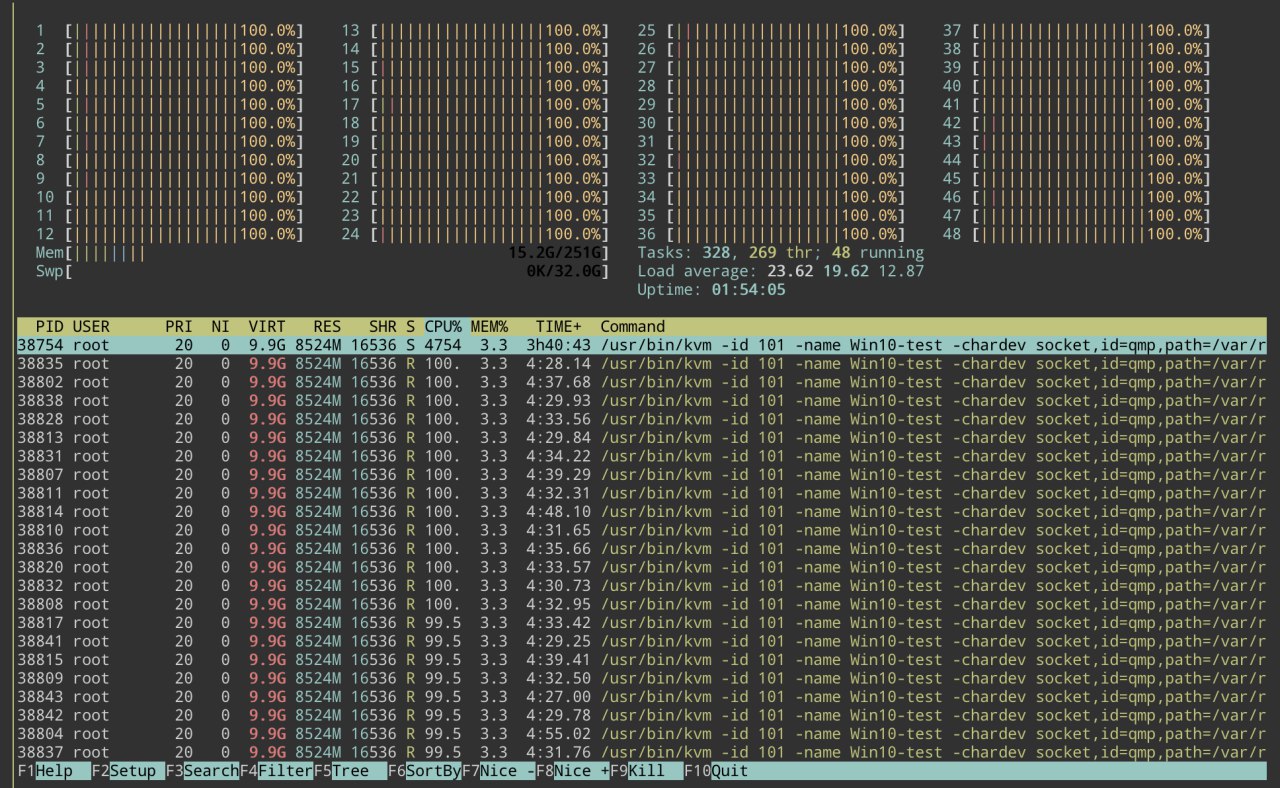
Task: Select the process row with PID 38815
Action: click(641, 659)
